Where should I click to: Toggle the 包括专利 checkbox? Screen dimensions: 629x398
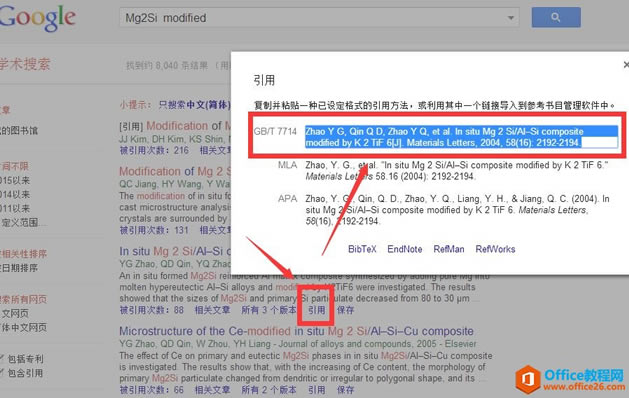pyautogui.click(x=1, y=358)
